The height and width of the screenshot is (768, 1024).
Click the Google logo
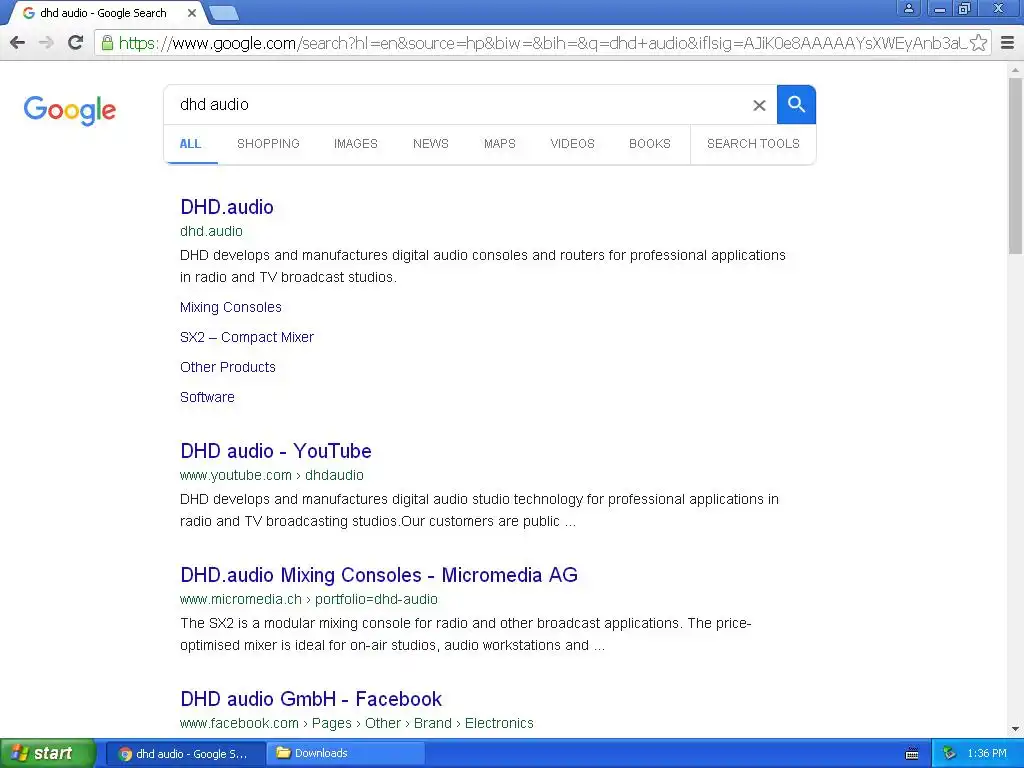click(x=70, y=110)
